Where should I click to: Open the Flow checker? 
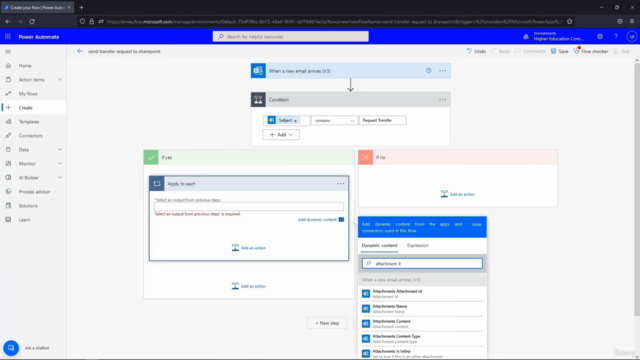point(591,51)
